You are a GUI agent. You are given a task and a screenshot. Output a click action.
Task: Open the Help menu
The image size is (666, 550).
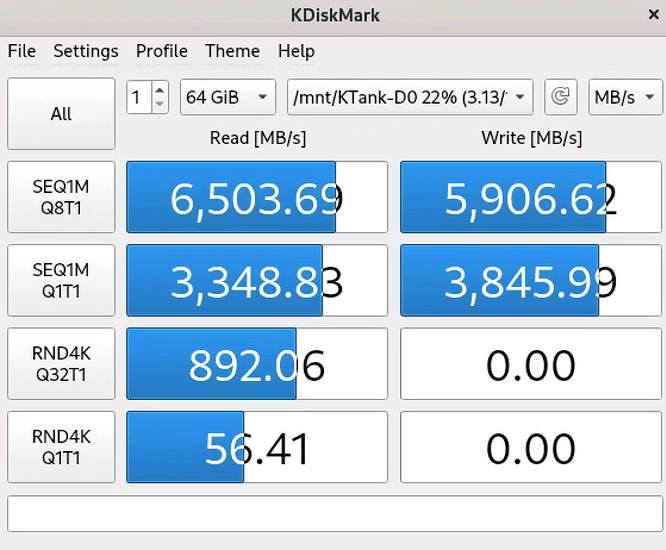click(x=296, y=51)
